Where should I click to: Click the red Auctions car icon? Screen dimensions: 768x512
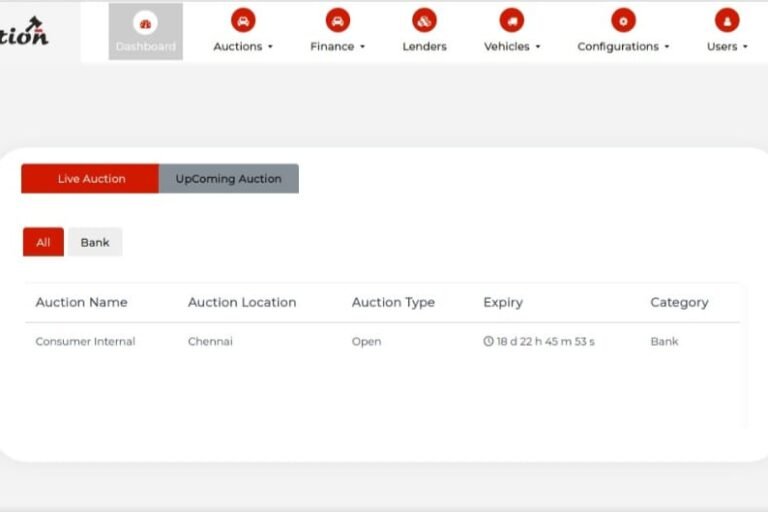coord(243,20)
